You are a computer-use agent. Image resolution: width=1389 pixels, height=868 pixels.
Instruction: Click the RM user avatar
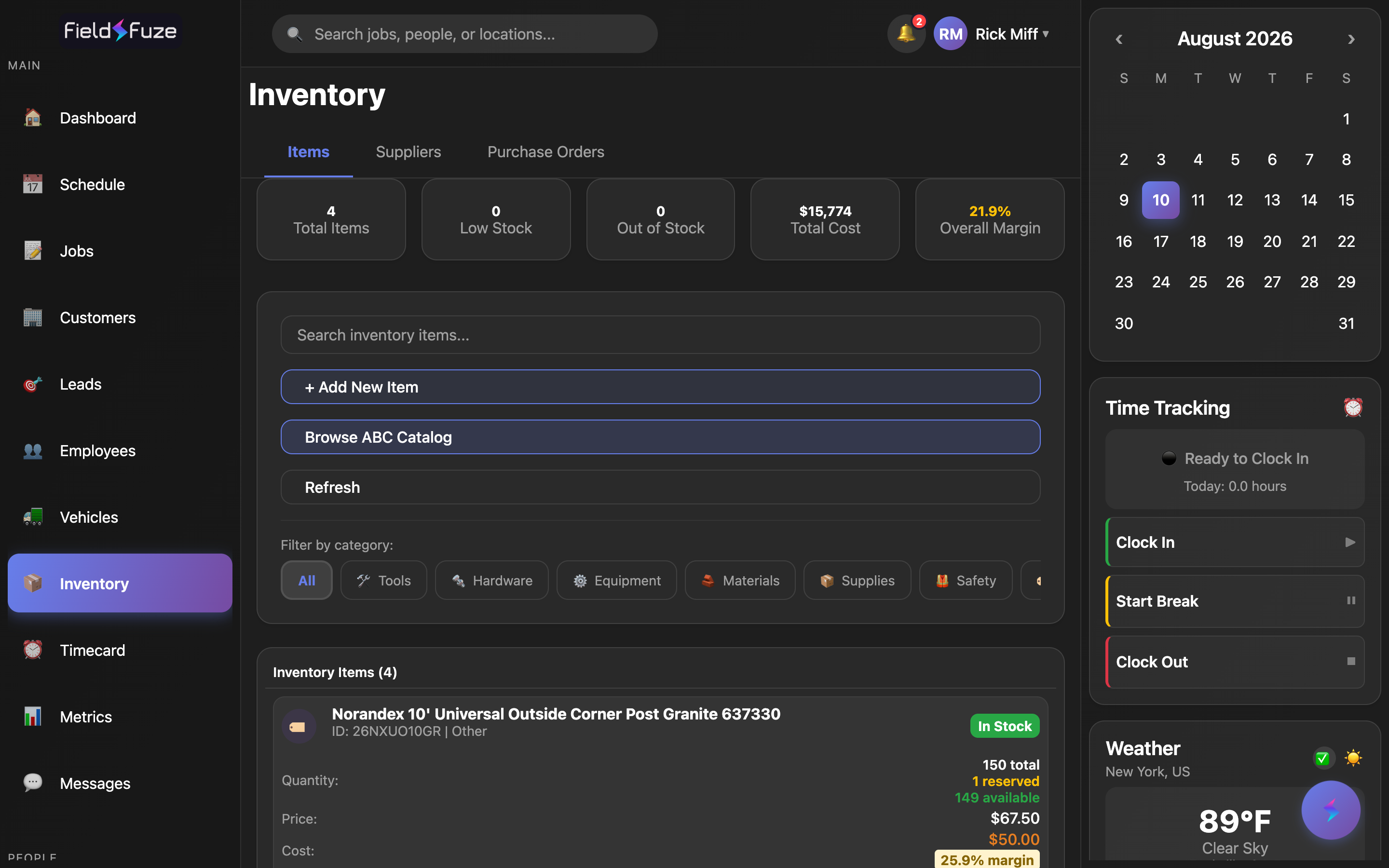pos(951,34)
